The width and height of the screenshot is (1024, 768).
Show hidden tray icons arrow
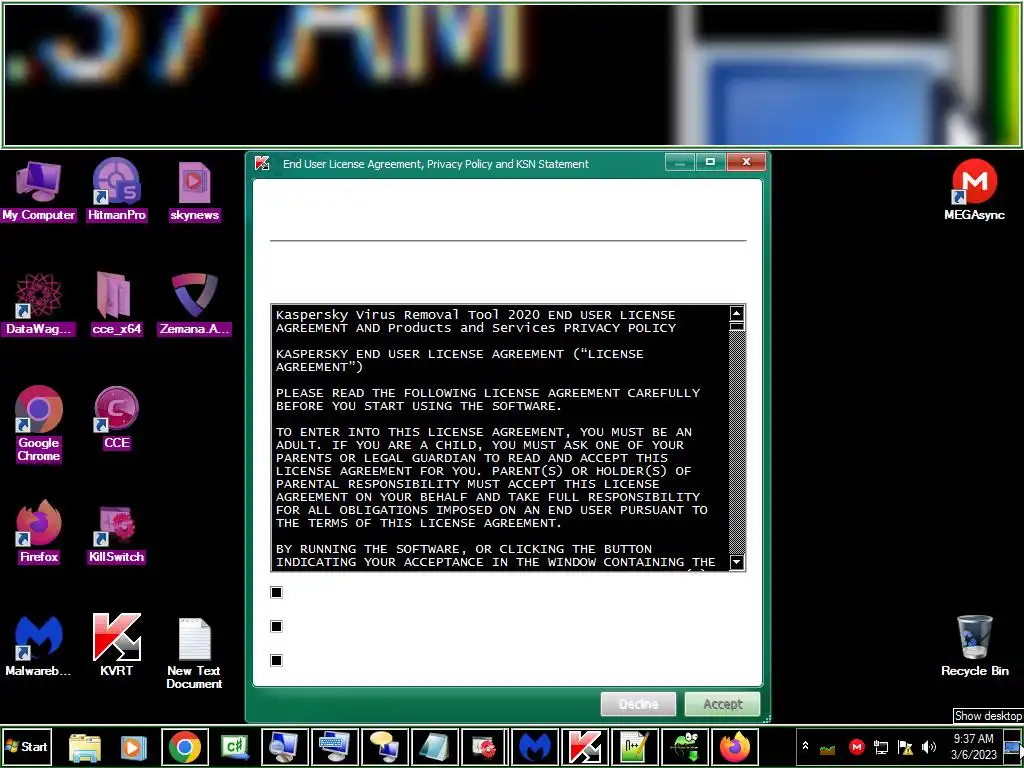click(805, 746)
